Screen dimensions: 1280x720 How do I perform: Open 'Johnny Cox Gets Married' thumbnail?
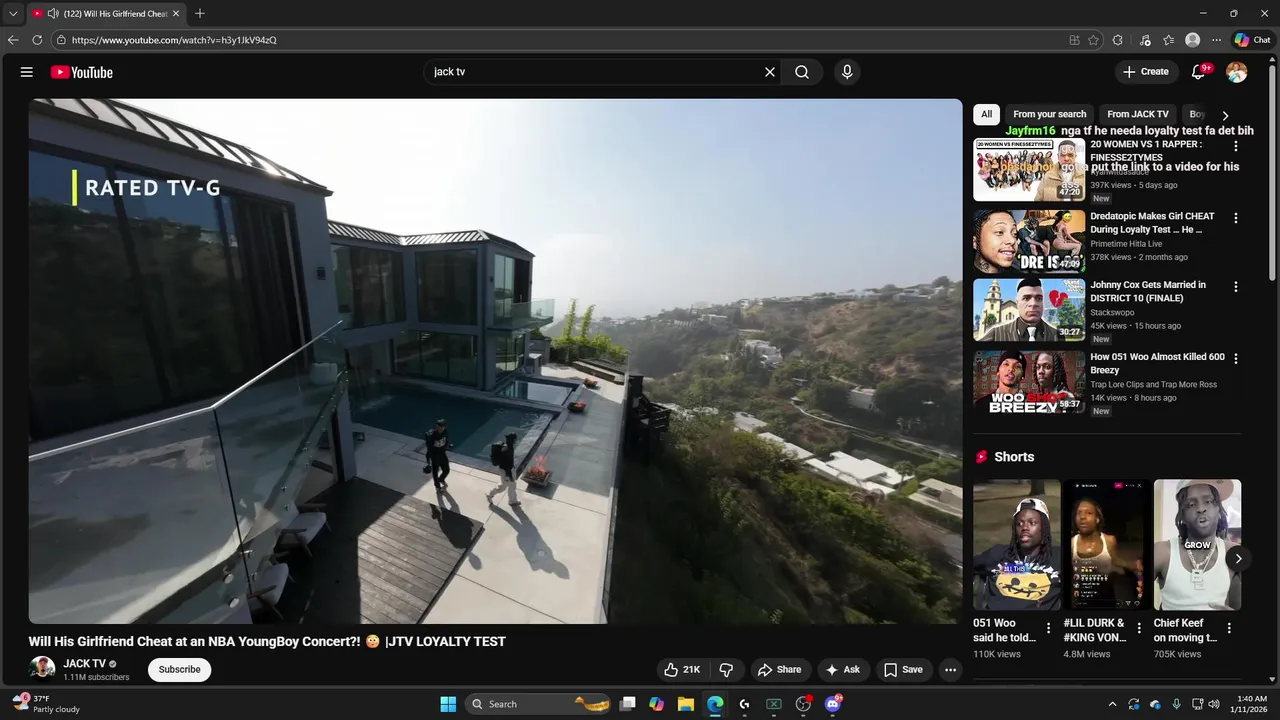coord(1029,310)
